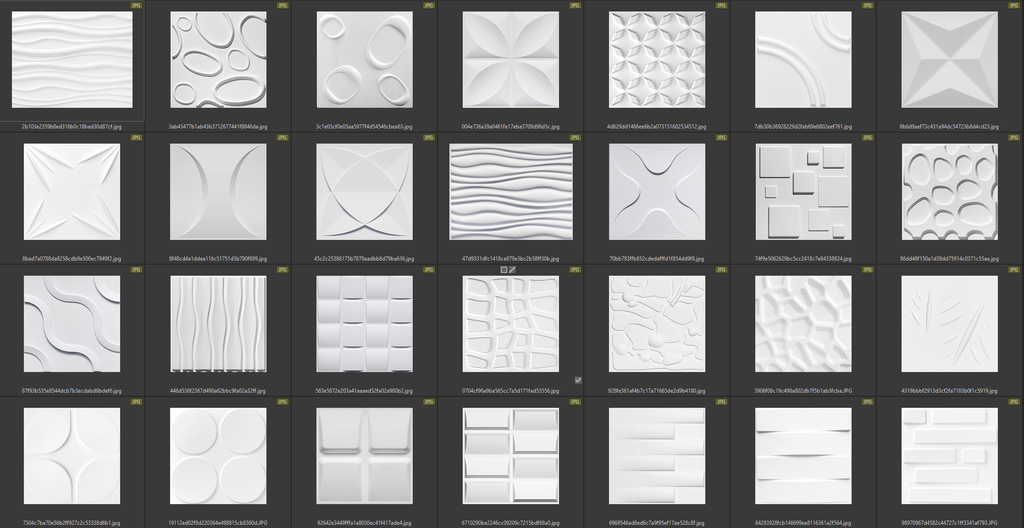Select the wavy-lines image 2b103e2359
Image resolution: width=1024 pixels, height=528 pixels.
tap(72, 59)
